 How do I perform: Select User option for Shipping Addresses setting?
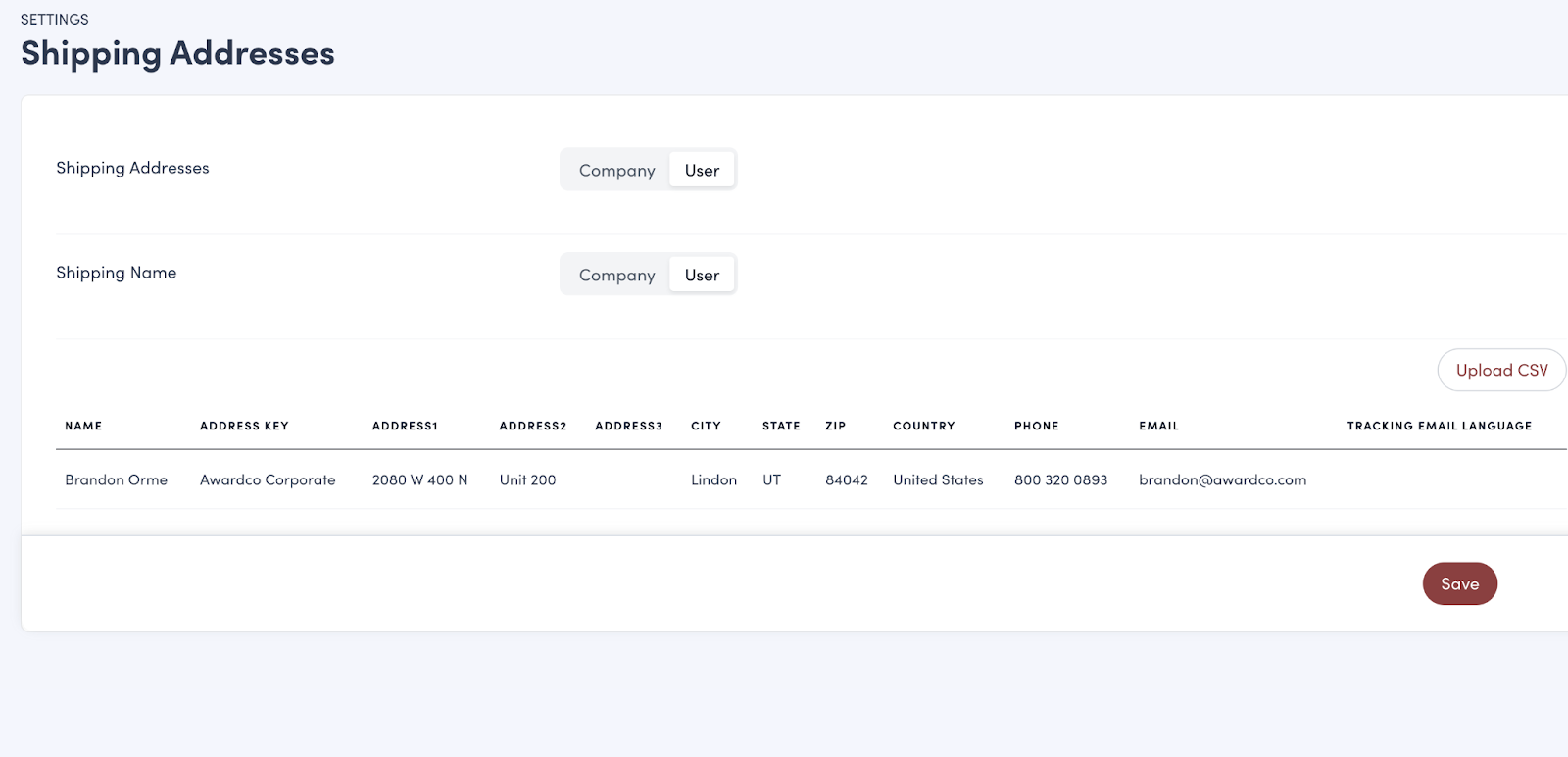(702, 171)
